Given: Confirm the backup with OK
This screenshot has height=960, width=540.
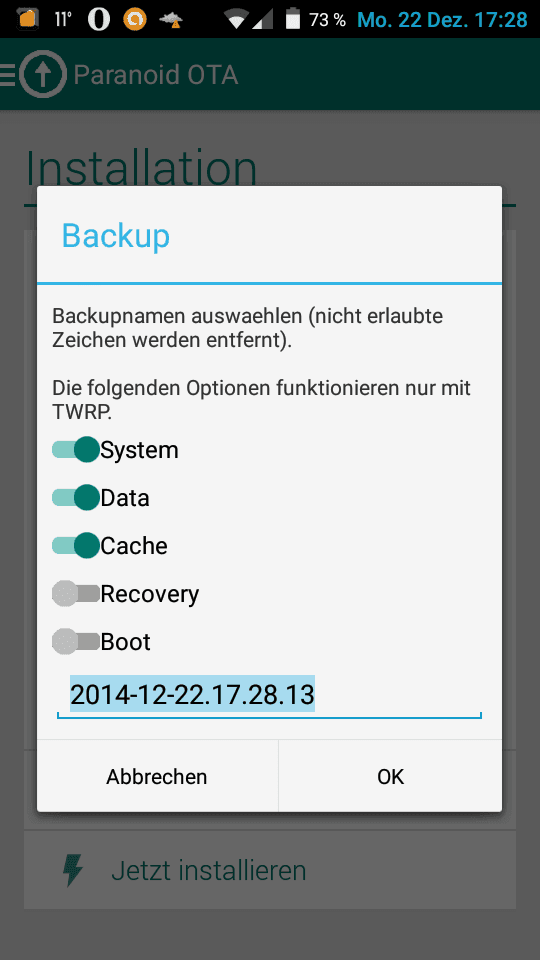Looking at the screenshot, I should (391, 776).
